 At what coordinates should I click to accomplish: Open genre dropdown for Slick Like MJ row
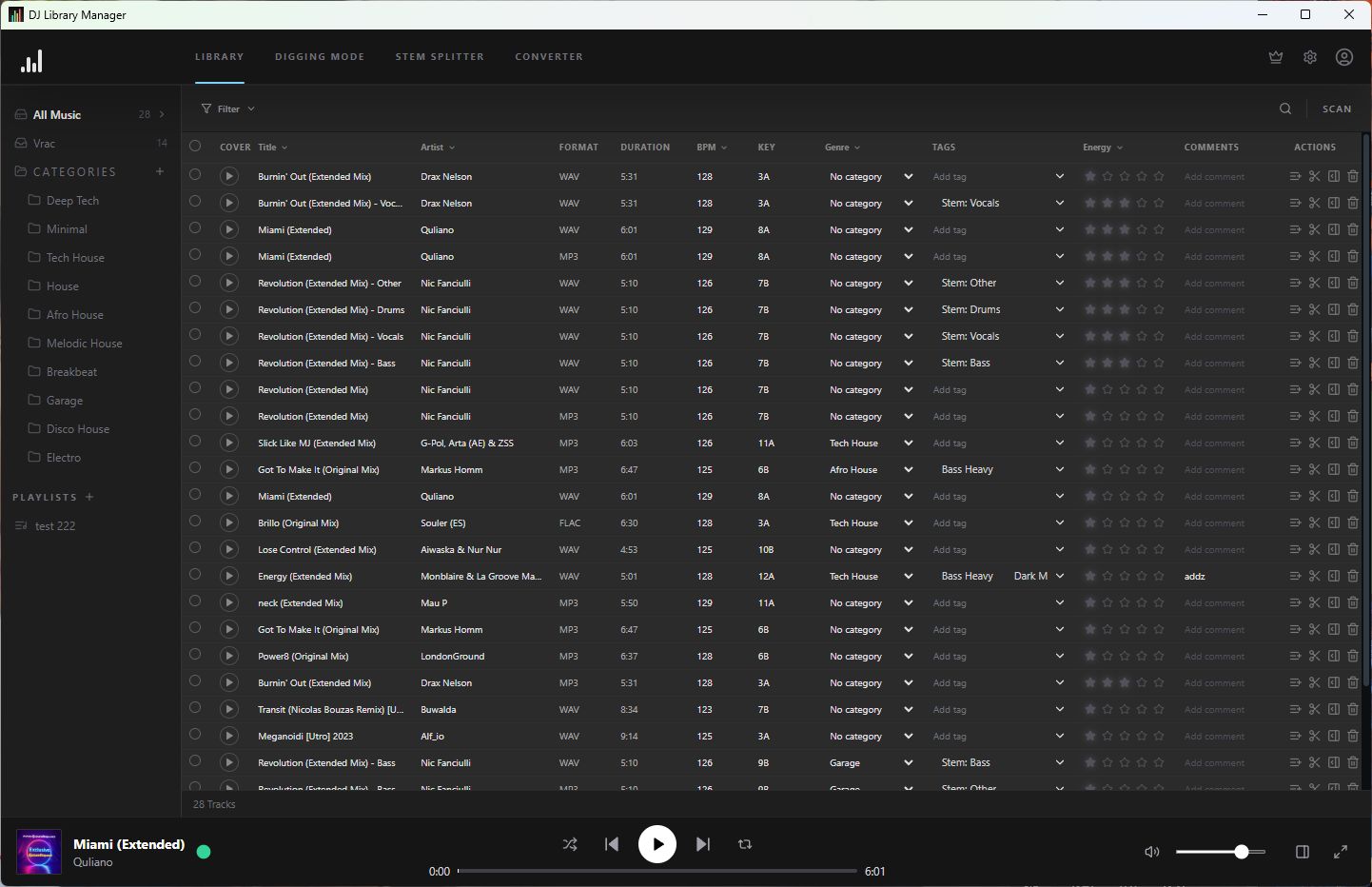pos(871,443)
